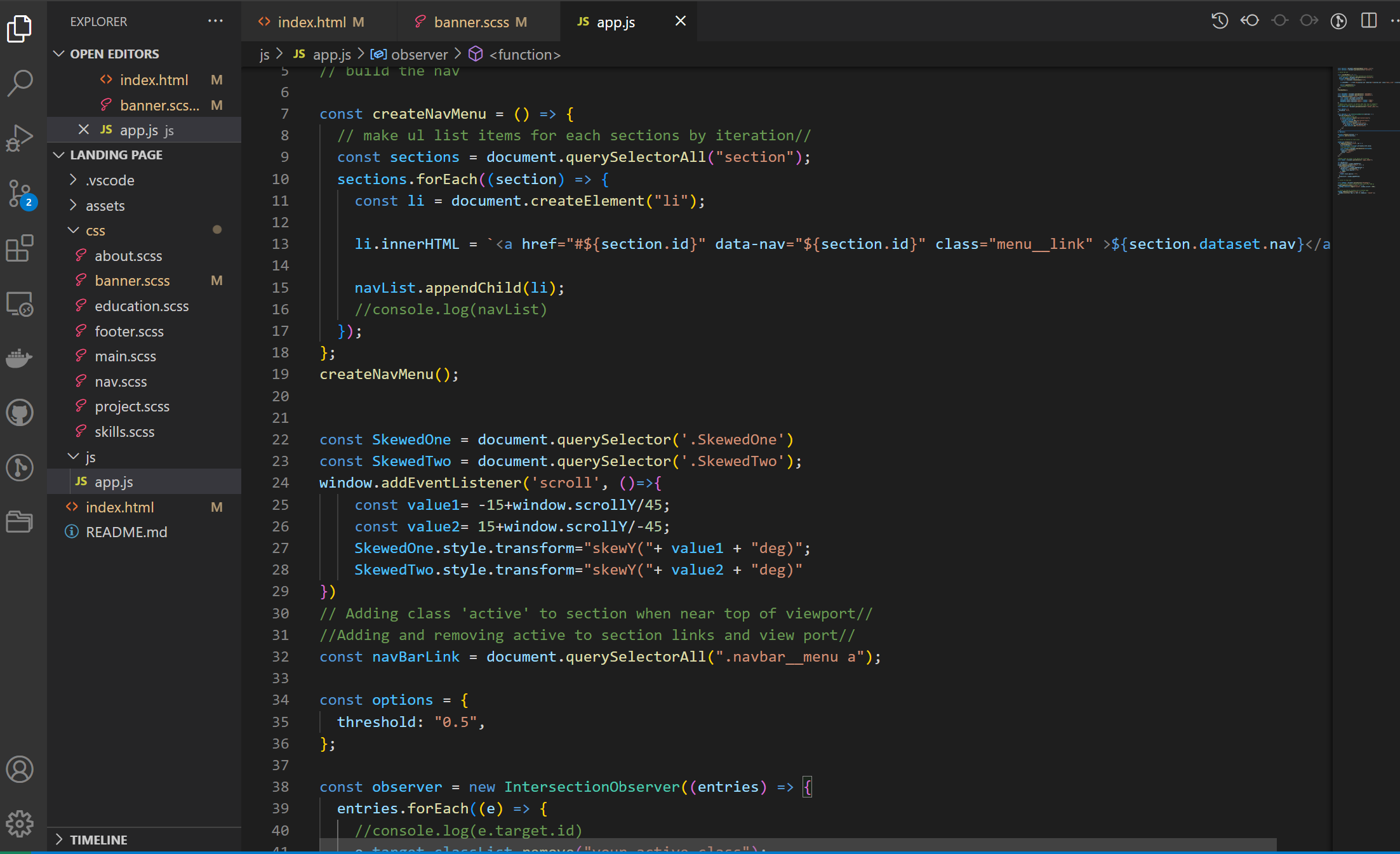Switch to the banner.scss tab

click(x=471, y=22)
